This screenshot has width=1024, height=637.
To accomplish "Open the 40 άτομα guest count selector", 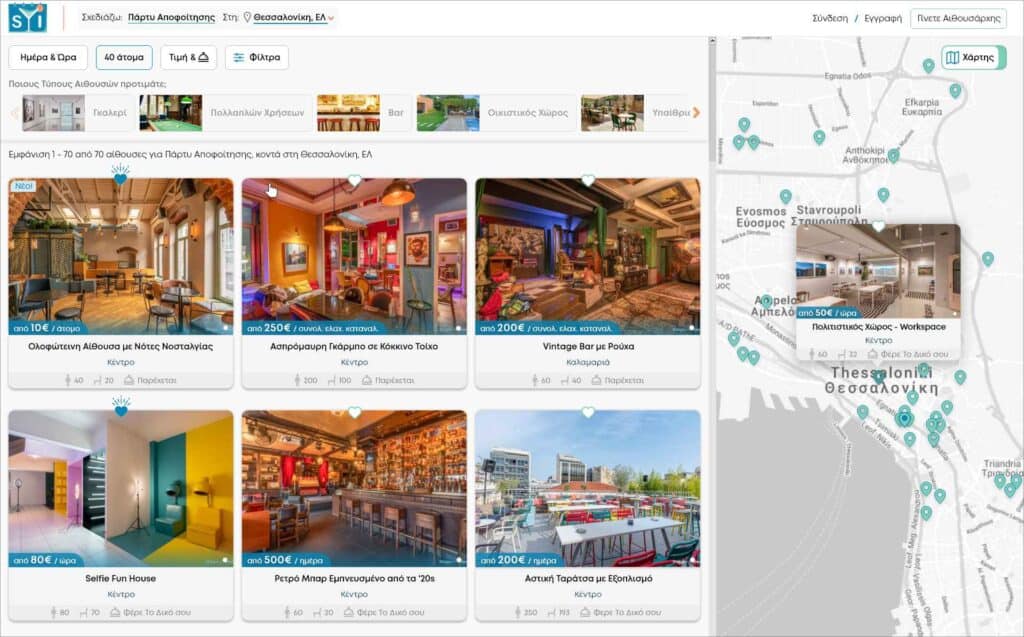I will click(124, 57).
